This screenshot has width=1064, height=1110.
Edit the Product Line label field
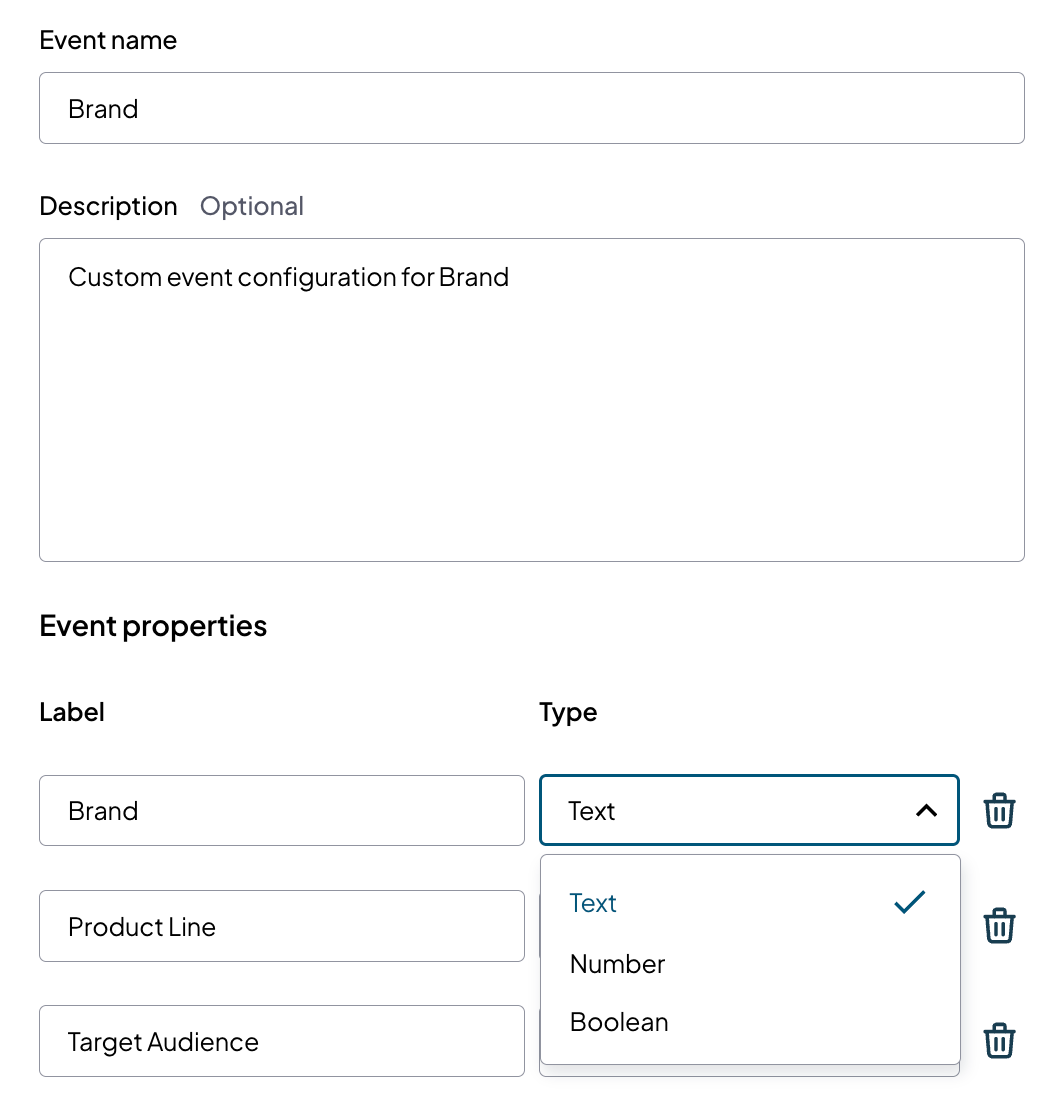(281, 926)
